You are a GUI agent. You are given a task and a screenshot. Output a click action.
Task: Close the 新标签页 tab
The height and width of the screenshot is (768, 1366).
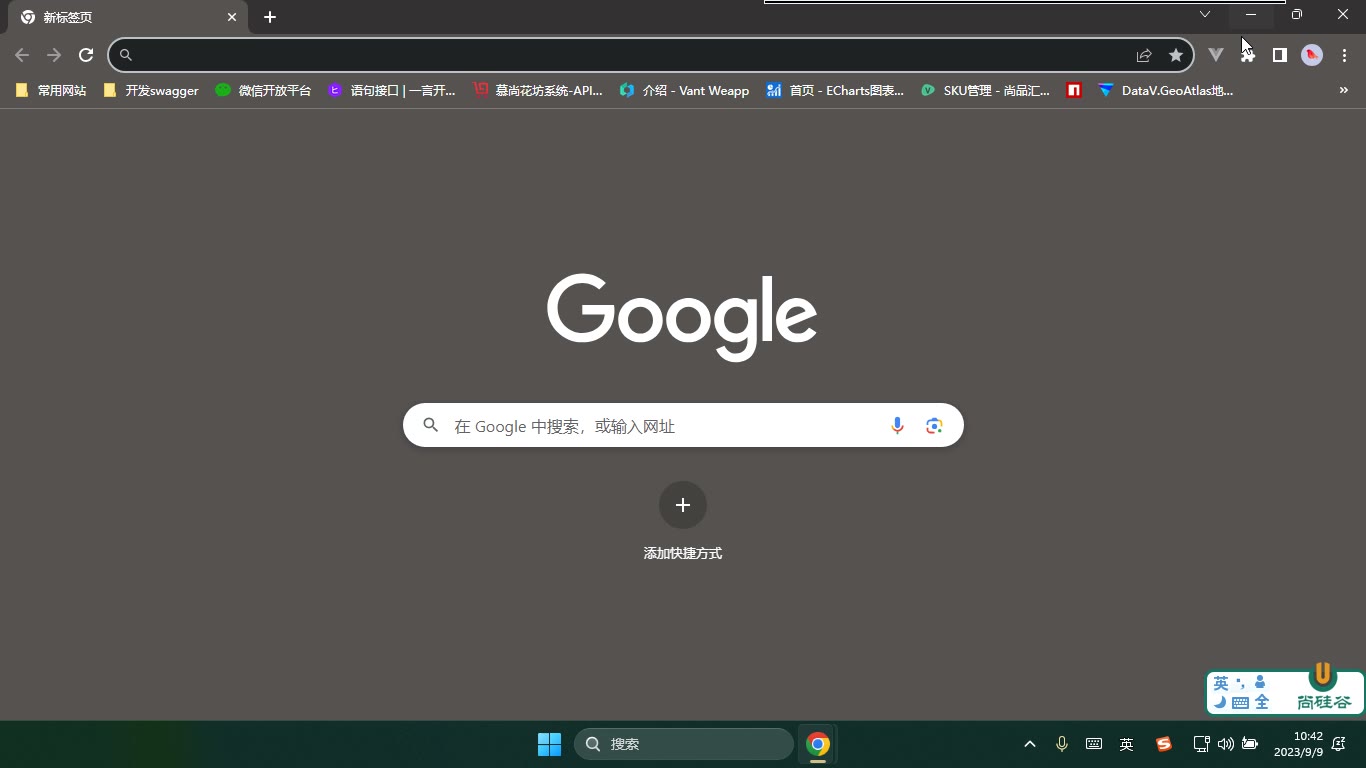[232, 17]
